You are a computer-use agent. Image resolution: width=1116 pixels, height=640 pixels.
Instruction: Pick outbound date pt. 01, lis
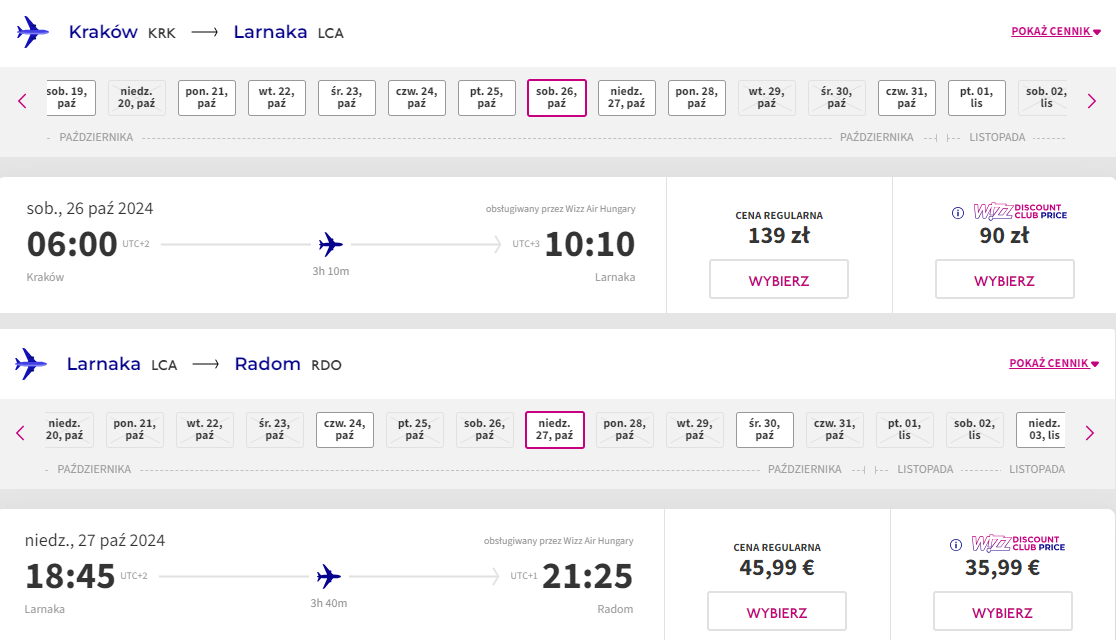tap(976, 98)
